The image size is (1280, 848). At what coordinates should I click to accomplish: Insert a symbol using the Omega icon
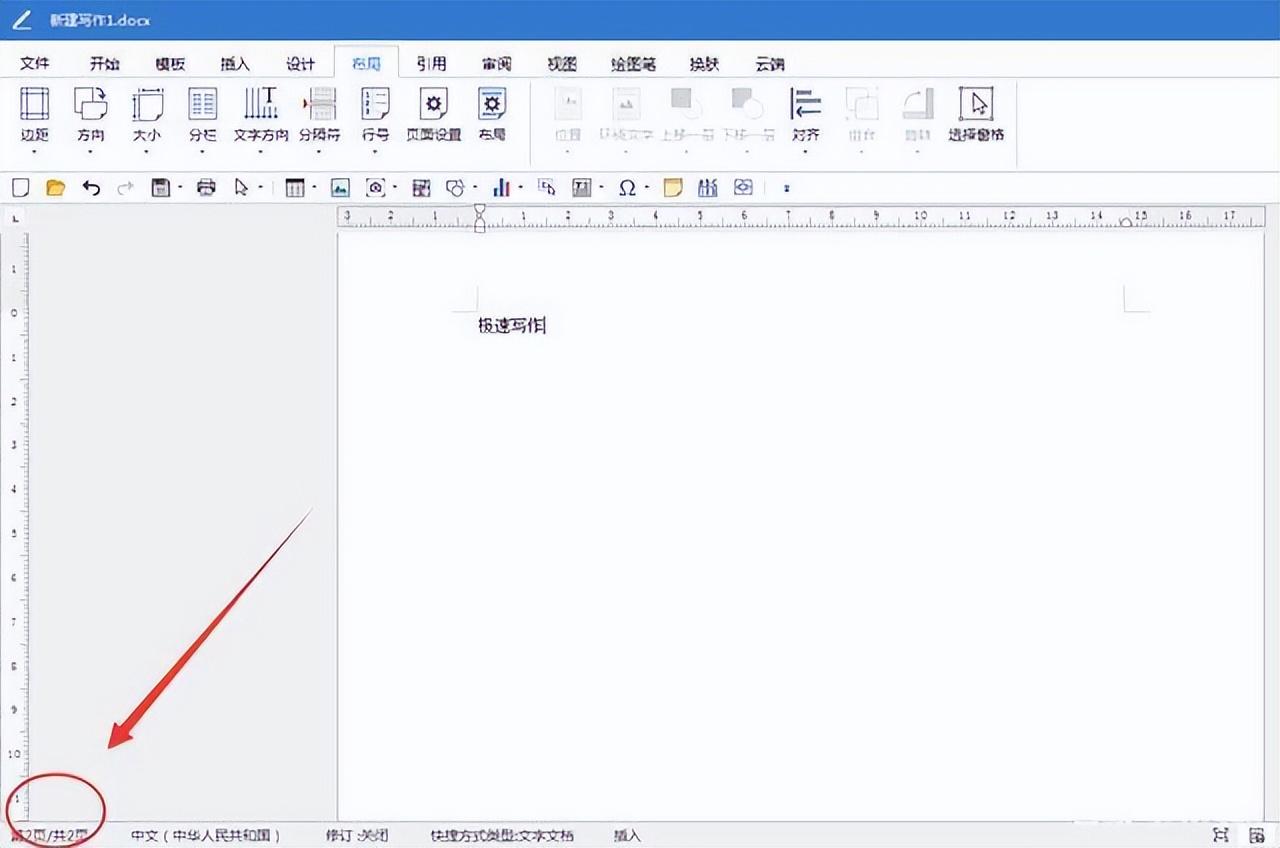pyautogui.click(x=627, y=187)
